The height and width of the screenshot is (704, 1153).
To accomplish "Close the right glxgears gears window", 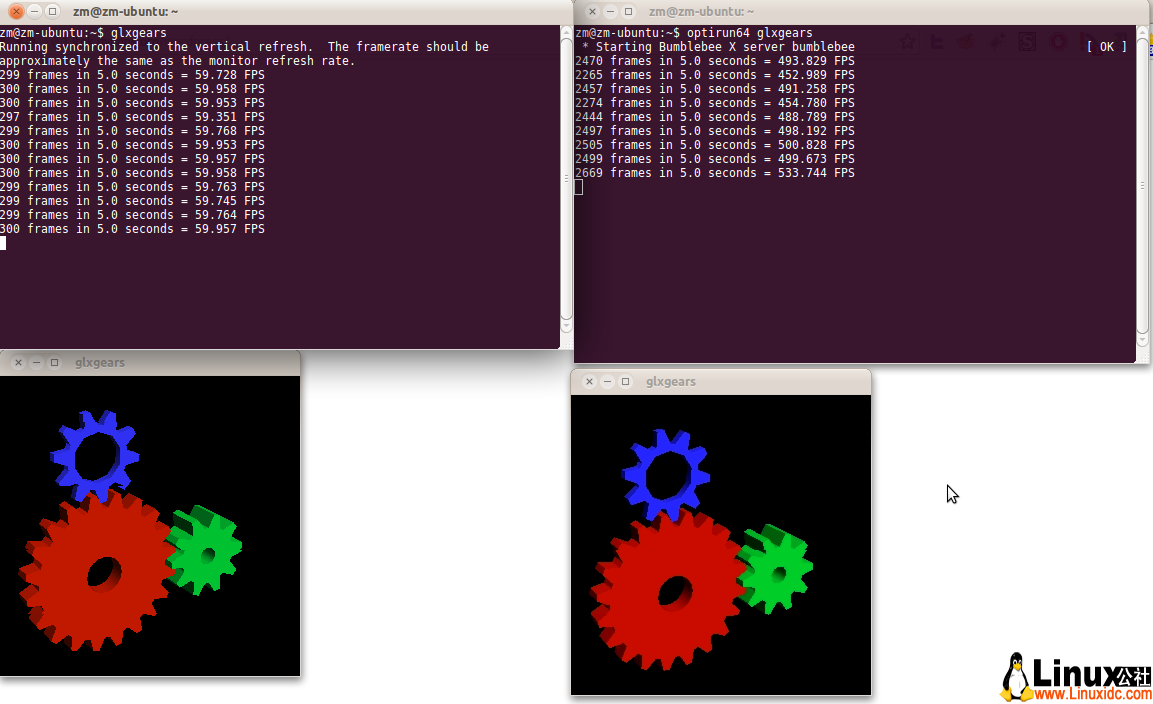I will 590,381.
